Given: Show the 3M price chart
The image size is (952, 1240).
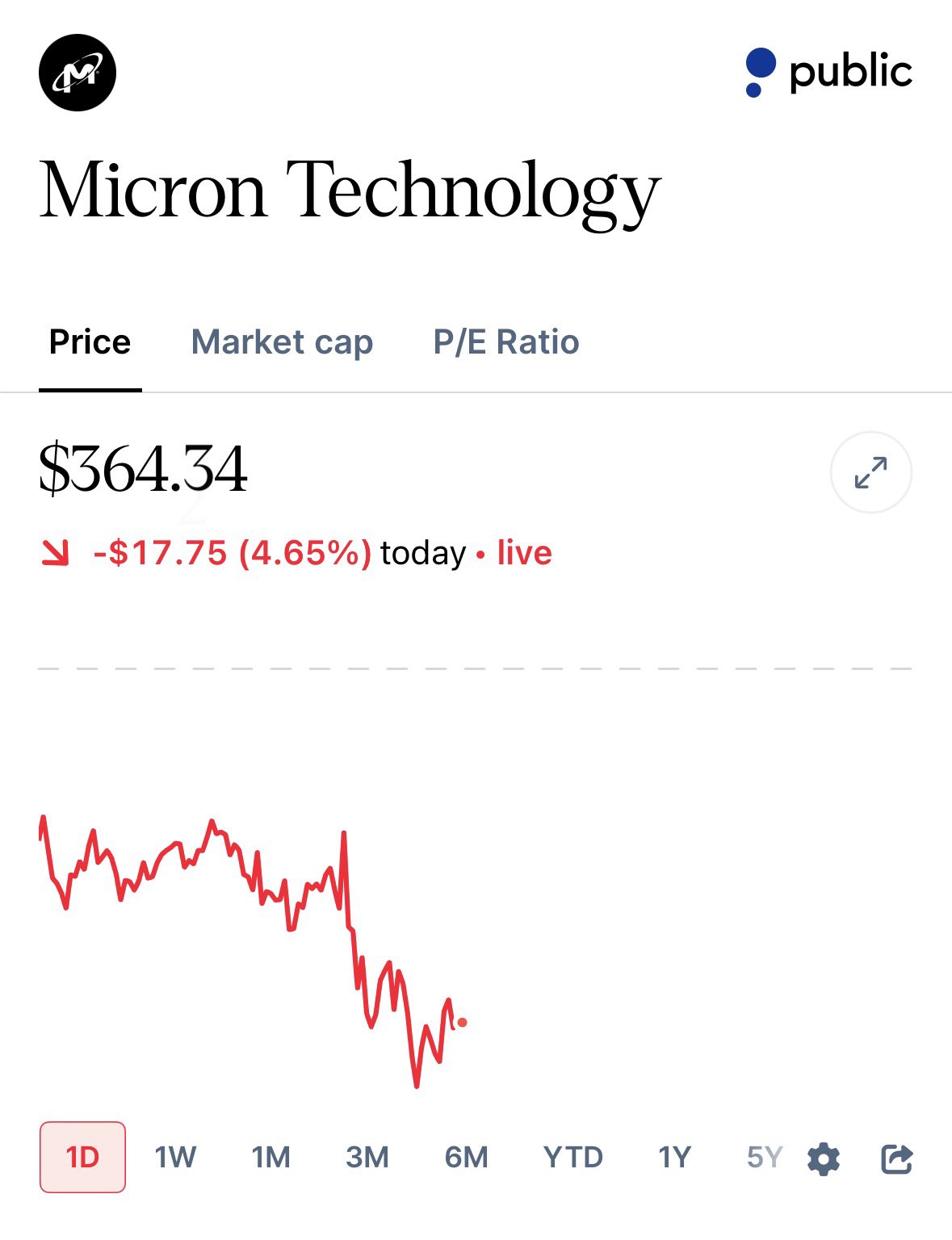Looking at the screenshot, I should [x=367, y=1158].
